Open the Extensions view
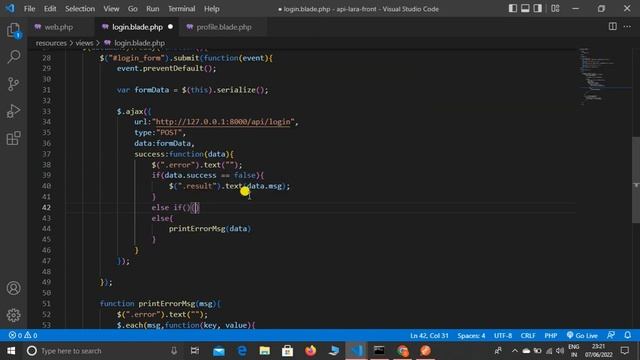 point(13,138)
